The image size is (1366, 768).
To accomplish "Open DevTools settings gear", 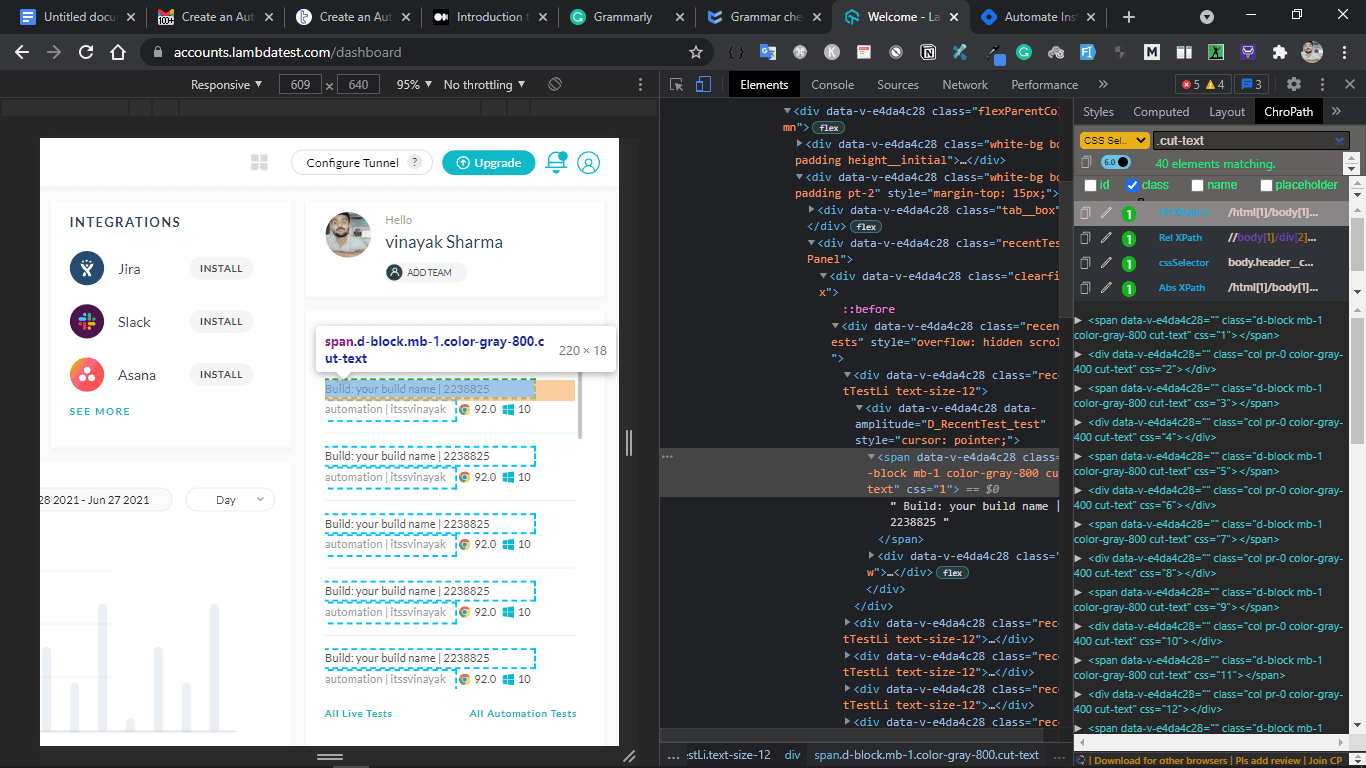I will (1294, 85).
